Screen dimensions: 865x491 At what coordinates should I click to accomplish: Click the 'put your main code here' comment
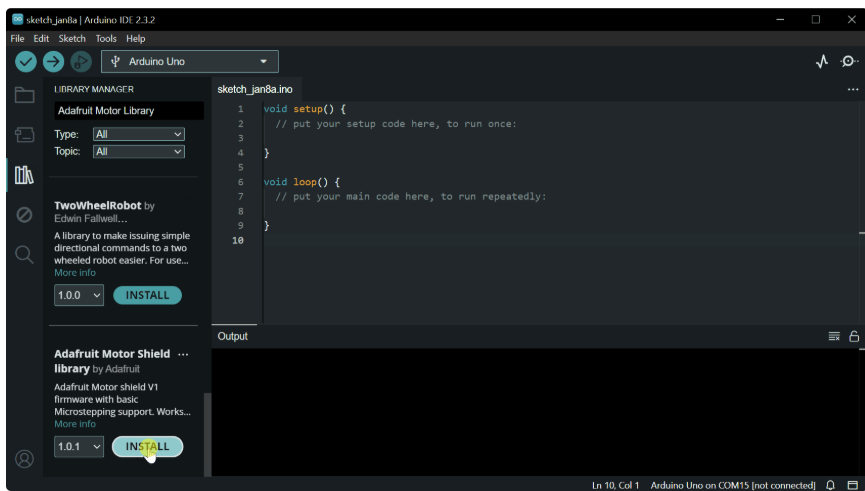click(x=411, y=196)
